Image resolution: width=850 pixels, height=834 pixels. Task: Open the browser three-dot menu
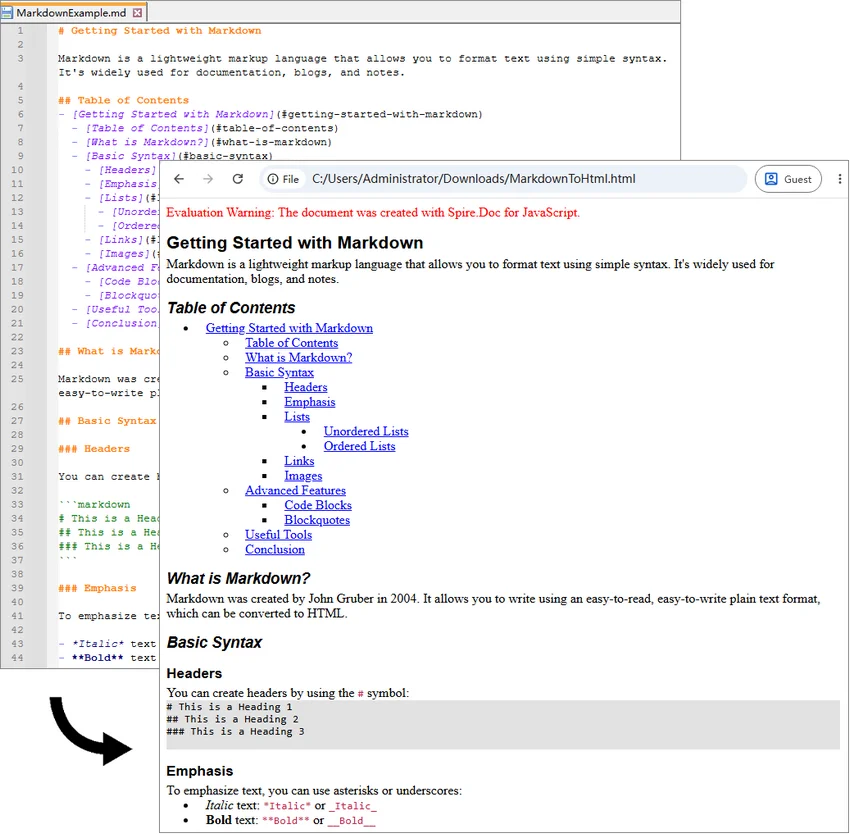pos(839,179)
